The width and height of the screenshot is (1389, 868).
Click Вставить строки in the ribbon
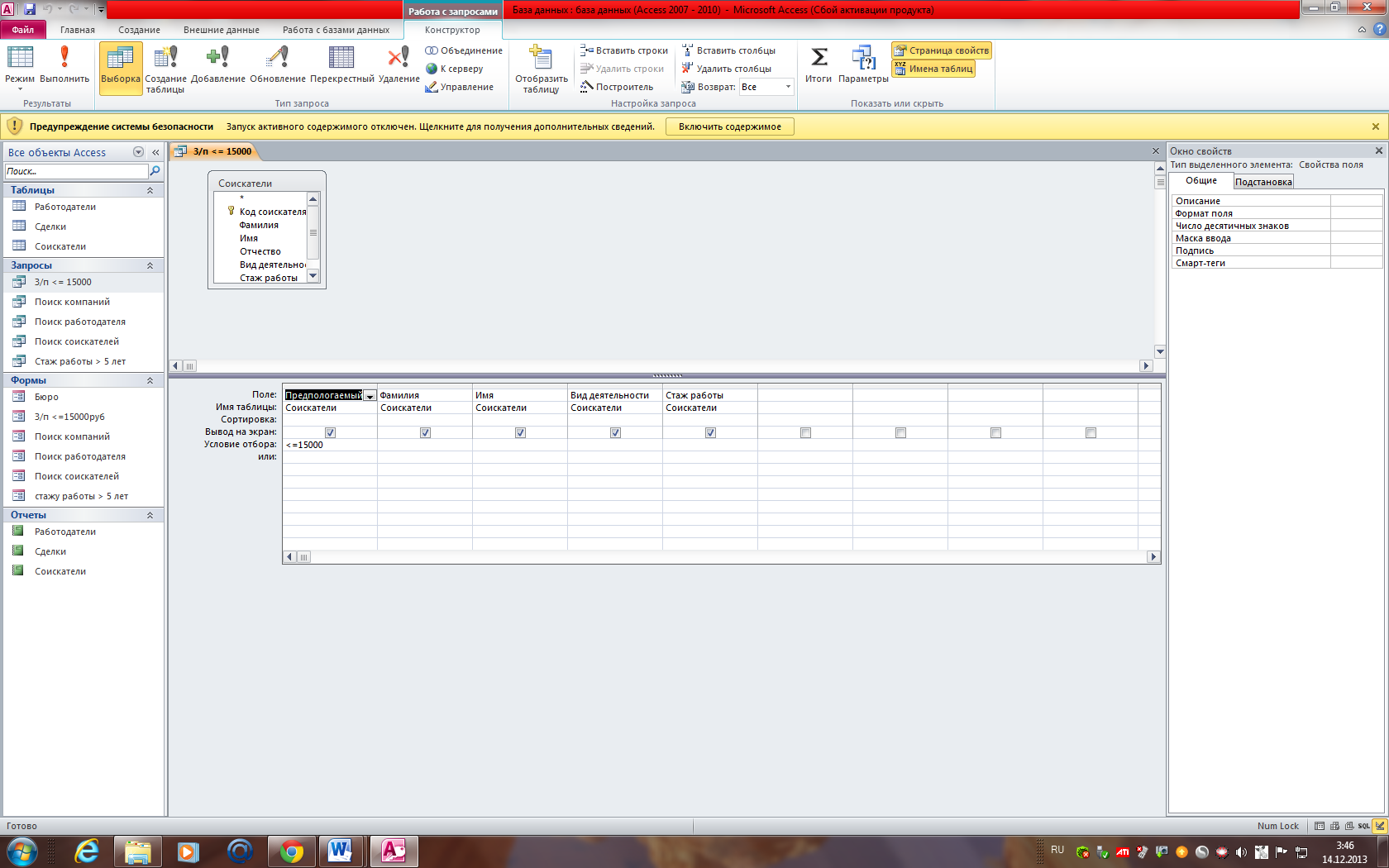tap(624, 50)
